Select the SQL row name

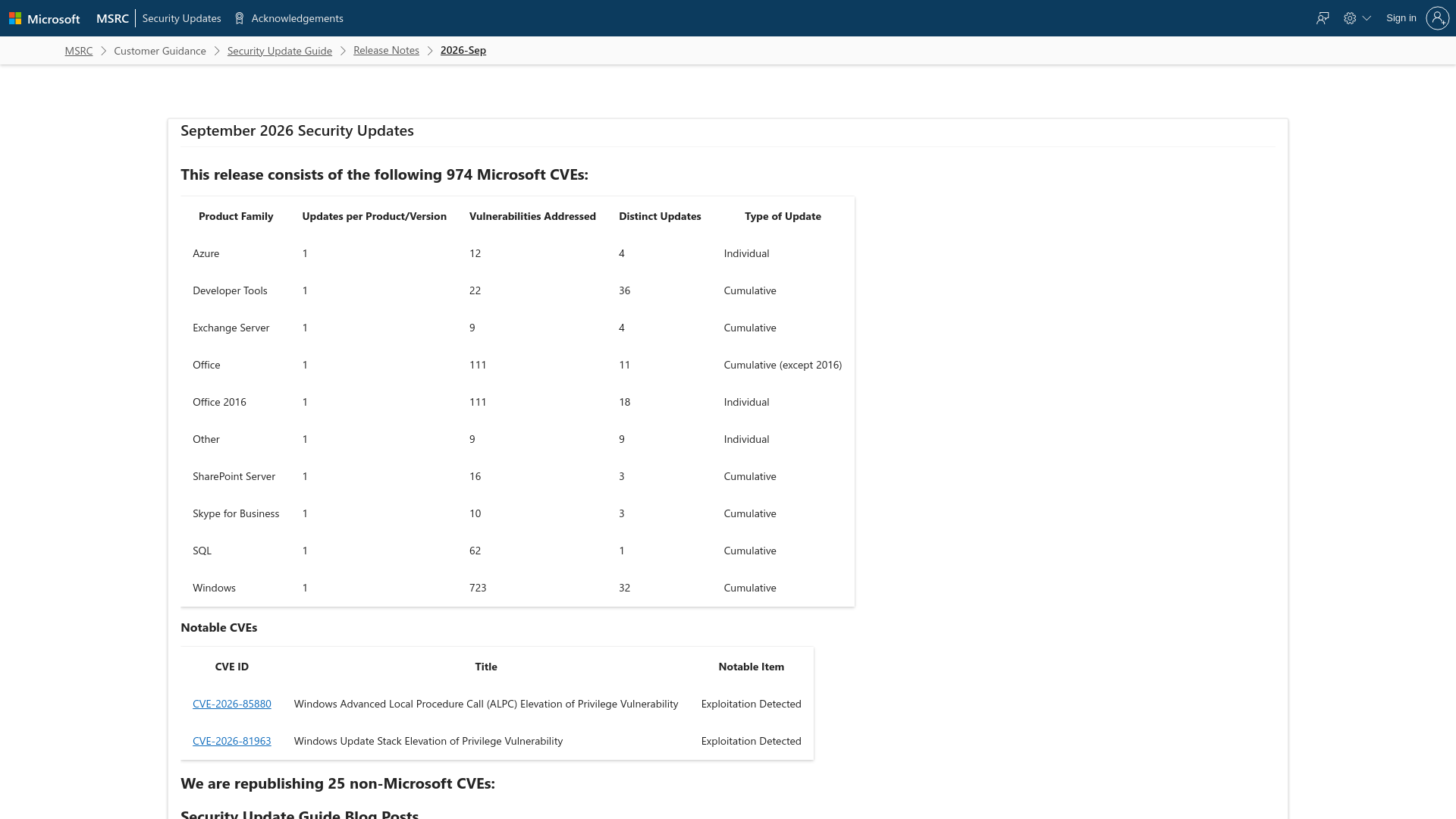pyautogui.click(x=202, y=551)
